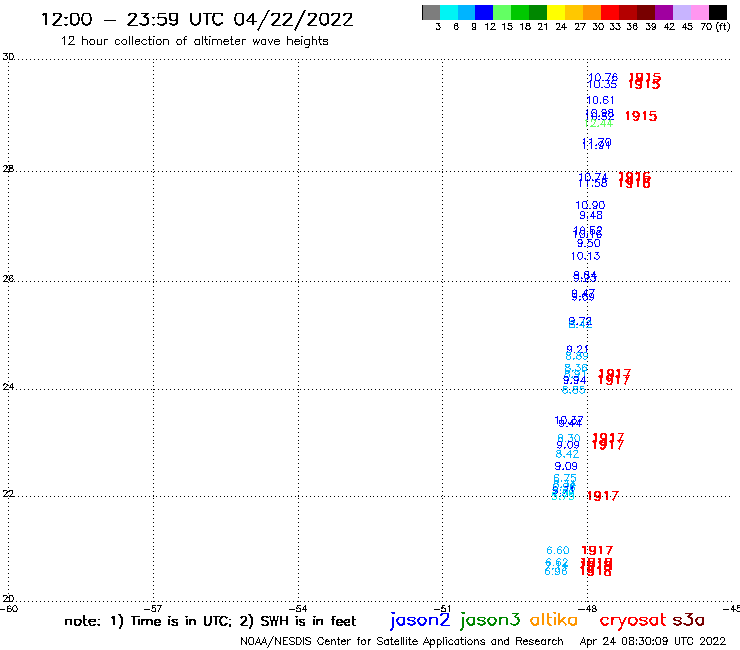Image resolution: width=740 pixels, height=650 pixels.
Task: Click the green wave height value '12.44'
Action: point(598,124)
